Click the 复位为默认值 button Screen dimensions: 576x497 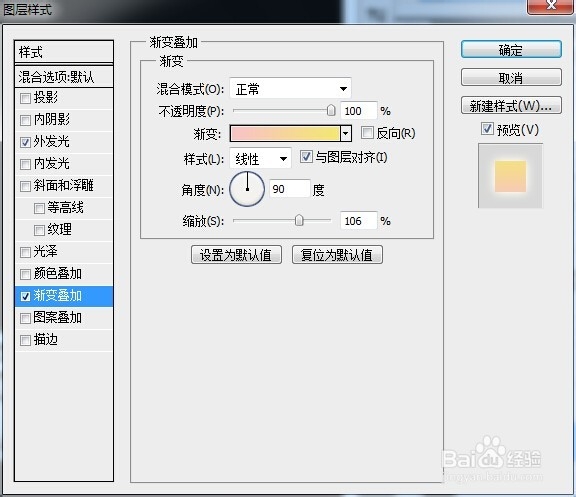[337, 255]
